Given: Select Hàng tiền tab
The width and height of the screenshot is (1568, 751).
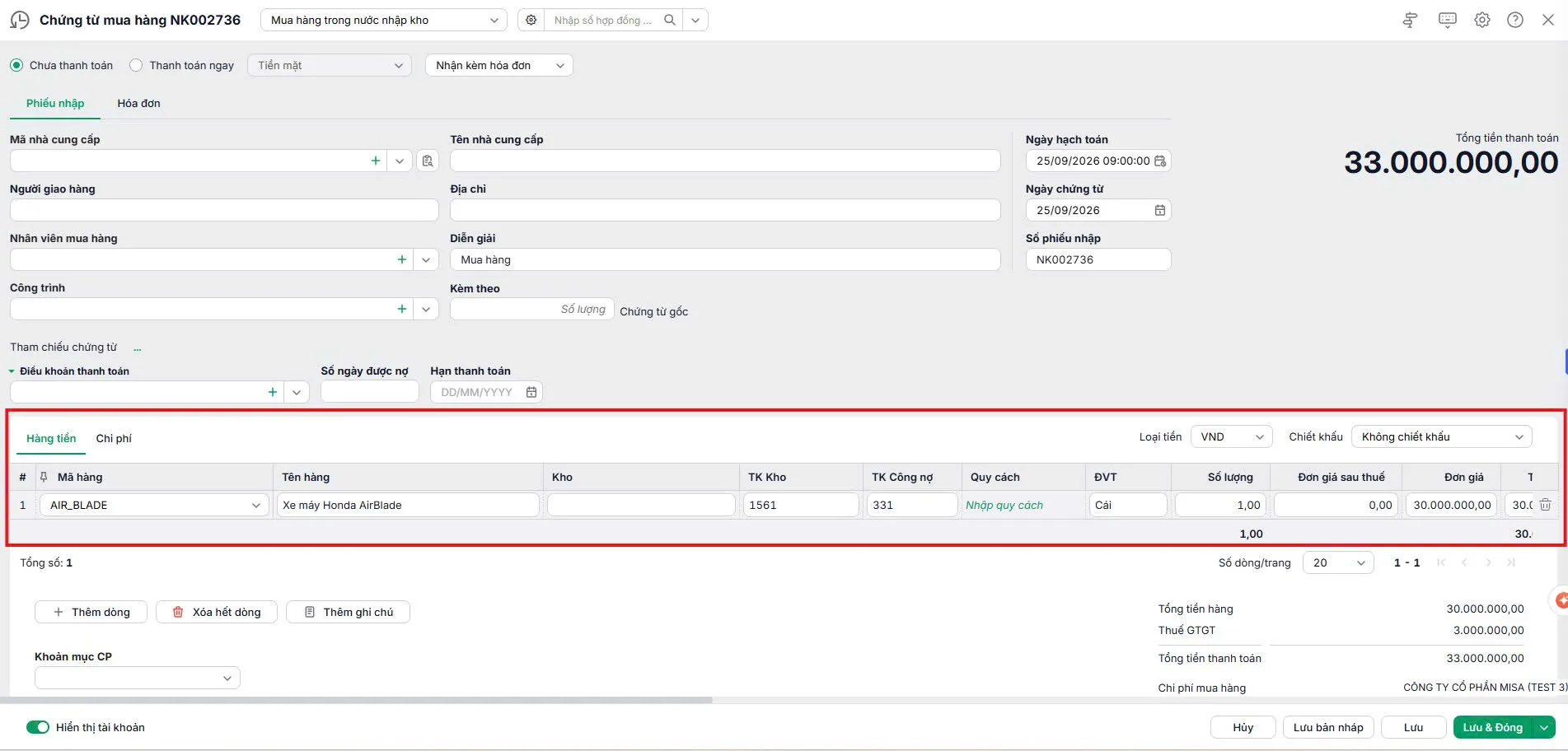Looking at the screenshot, I should point(51,438).
